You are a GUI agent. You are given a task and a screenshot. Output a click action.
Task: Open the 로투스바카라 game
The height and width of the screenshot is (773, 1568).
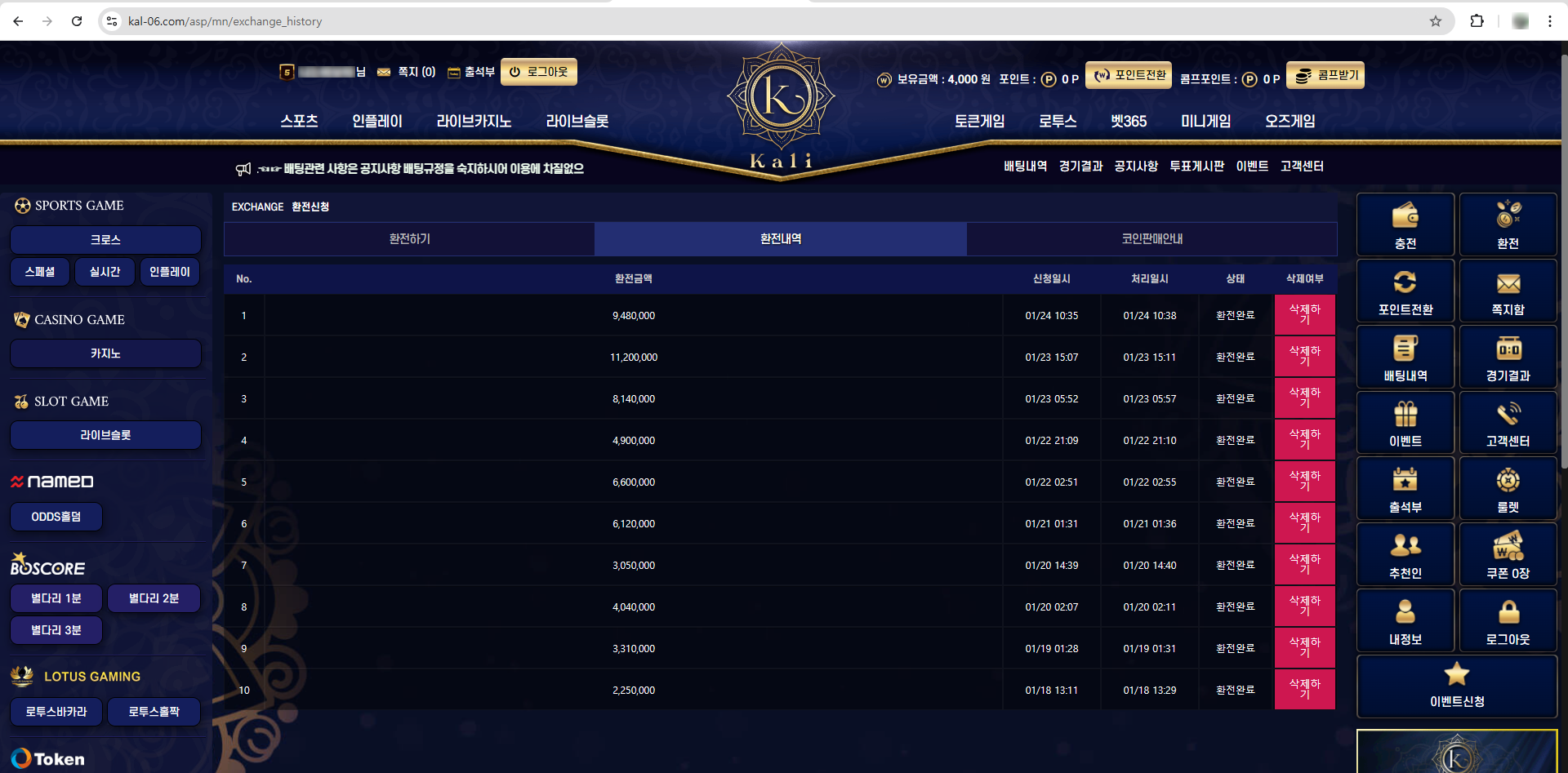[56, 712]
